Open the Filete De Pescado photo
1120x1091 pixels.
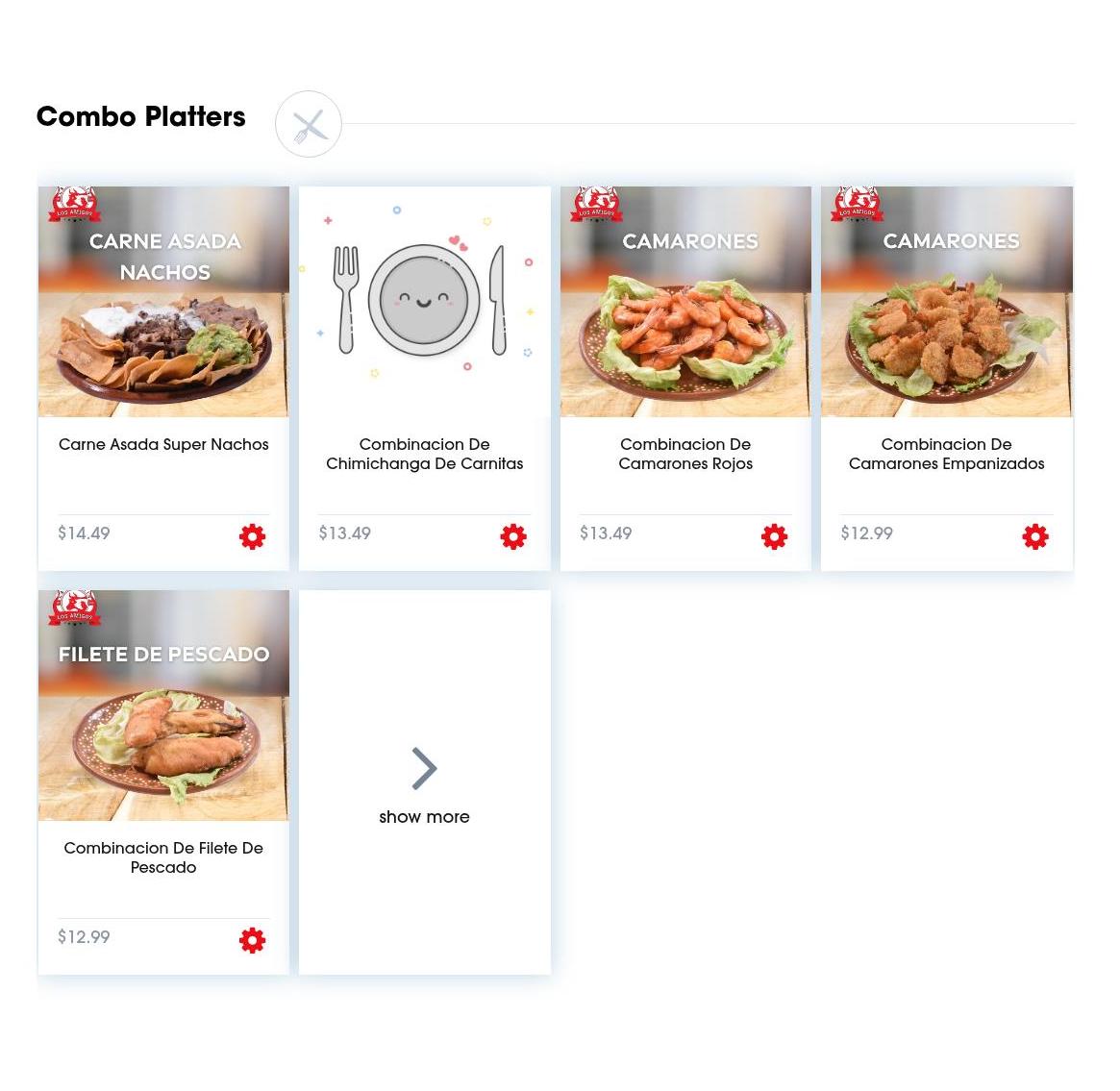(163, 706)
